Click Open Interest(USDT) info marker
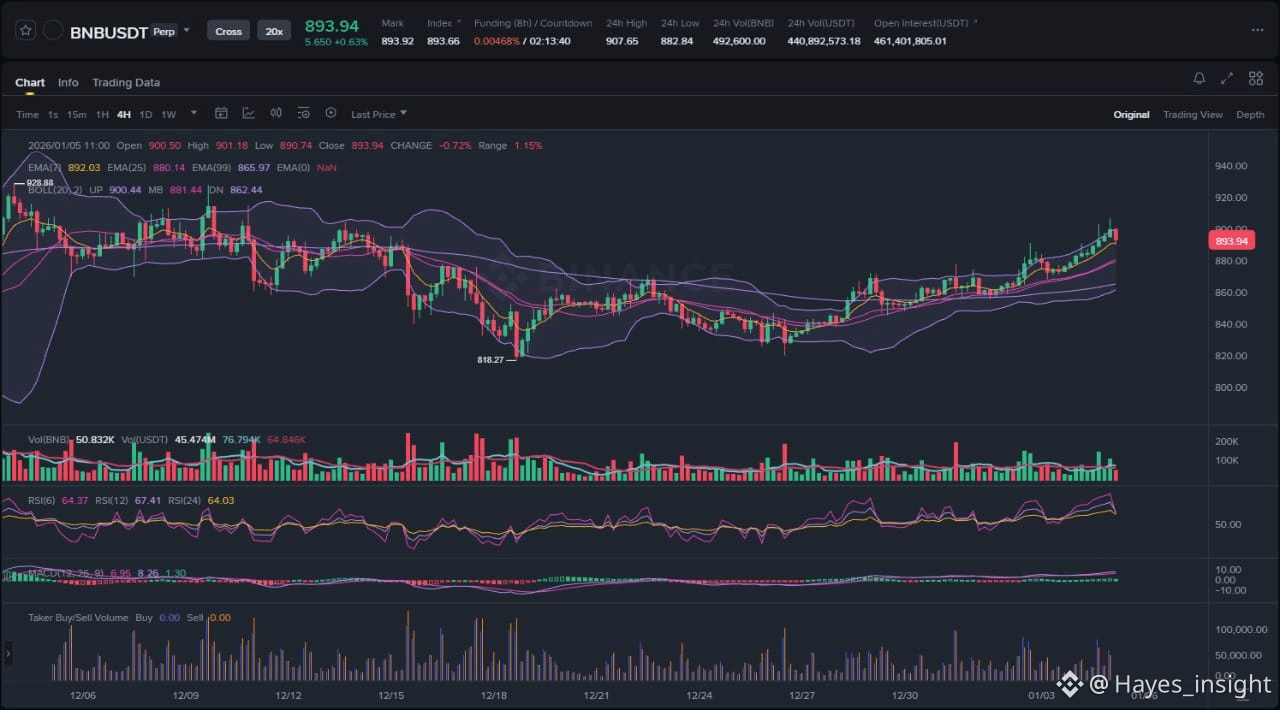This screenshot has width=1280, height=710. pyautogui.click(x=975, y=21)
